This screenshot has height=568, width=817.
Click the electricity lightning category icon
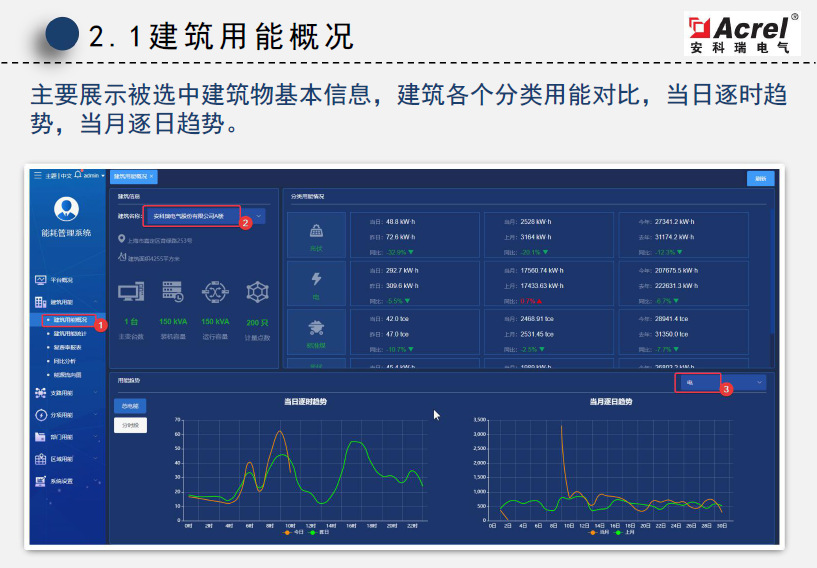316,279
